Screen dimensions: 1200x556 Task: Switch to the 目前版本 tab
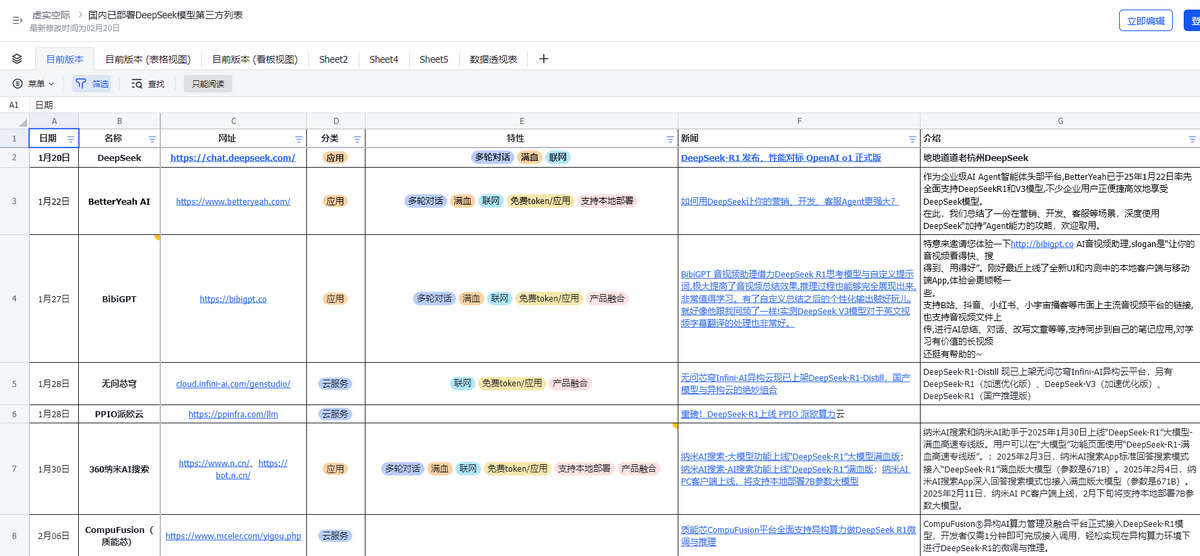coord(65,59)
